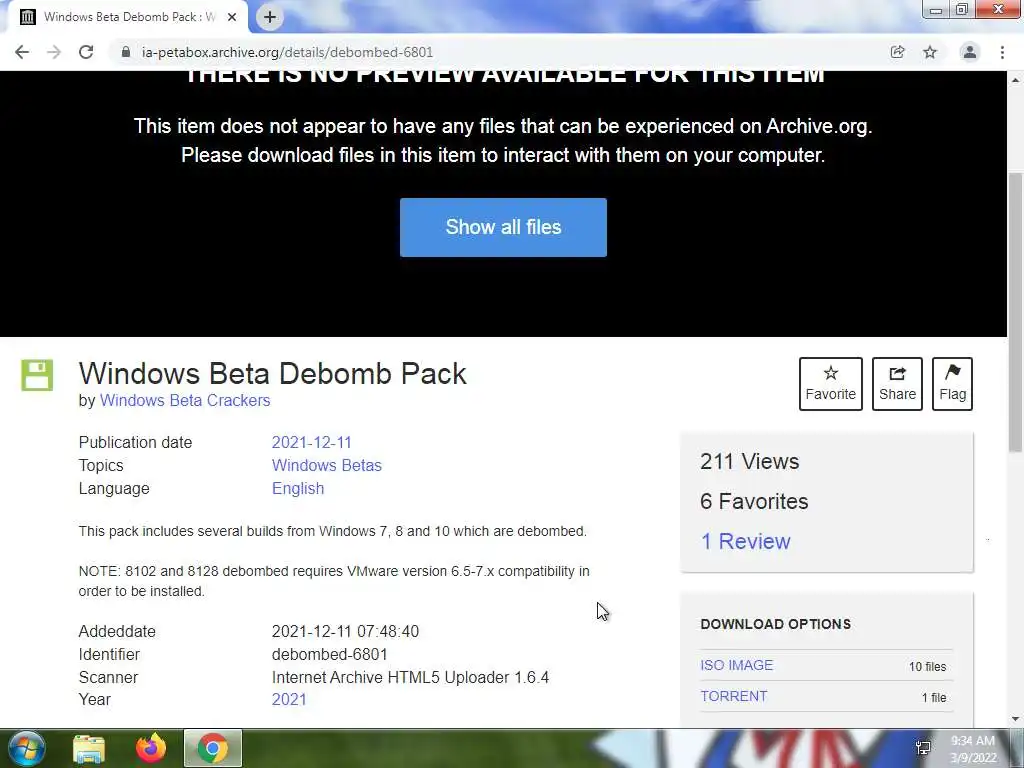Open a new tab with the plus button
1024x768 pixels.
270,17
